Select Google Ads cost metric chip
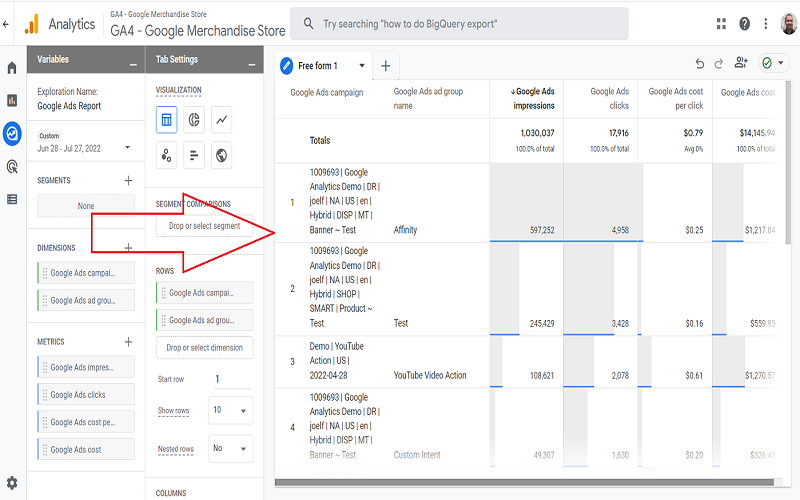800x500 pixels. (x=86, y=449)
